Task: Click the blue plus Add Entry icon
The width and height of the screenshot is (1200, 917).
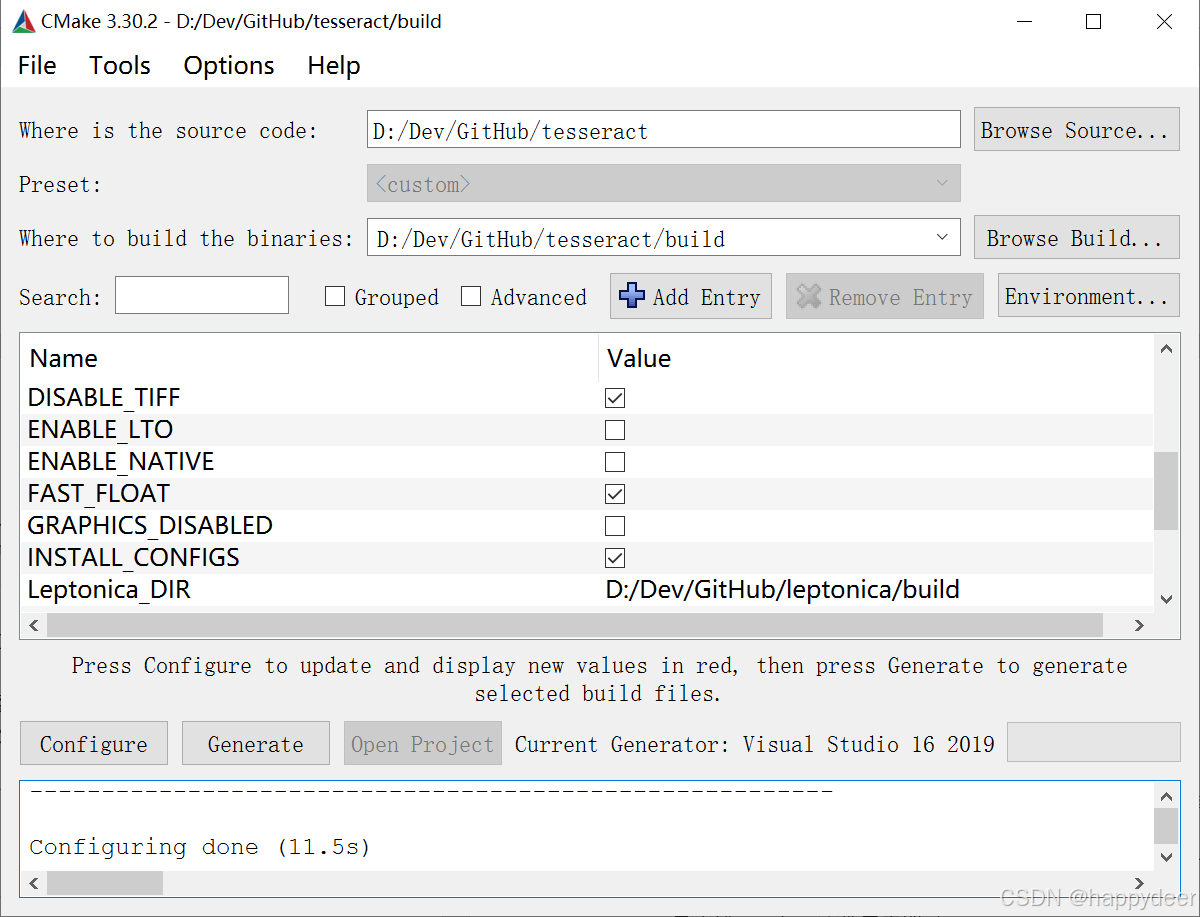Action: click(x=632, y=295)
